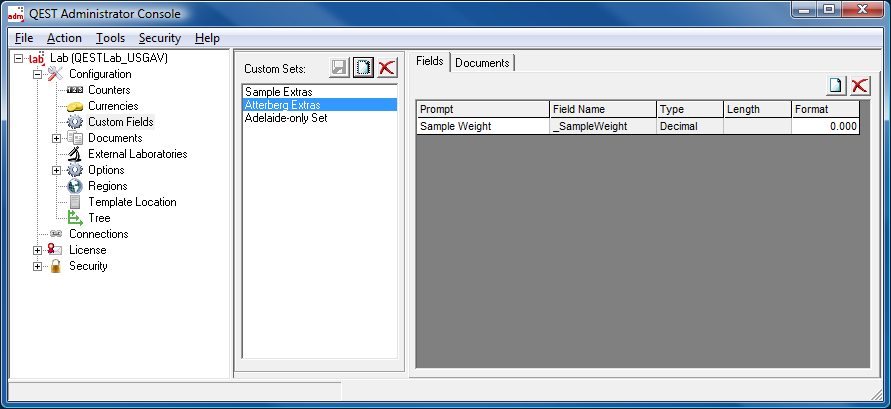This screenshot has width=891, height=409.
Task: Click the delete field red X icon
Action: [x=859, y=86]
